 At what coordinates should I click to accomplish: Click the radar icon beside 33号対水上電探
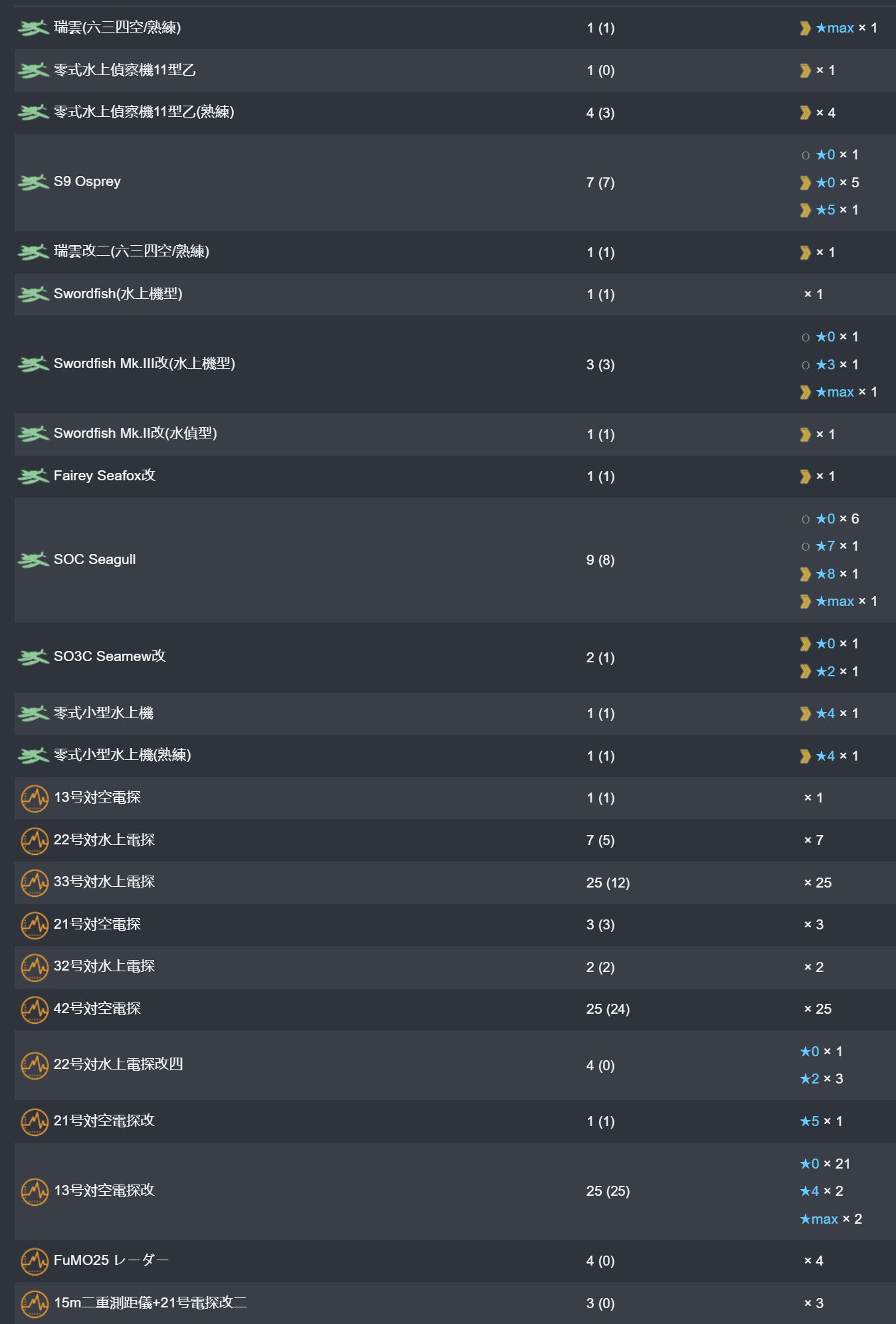35,882
